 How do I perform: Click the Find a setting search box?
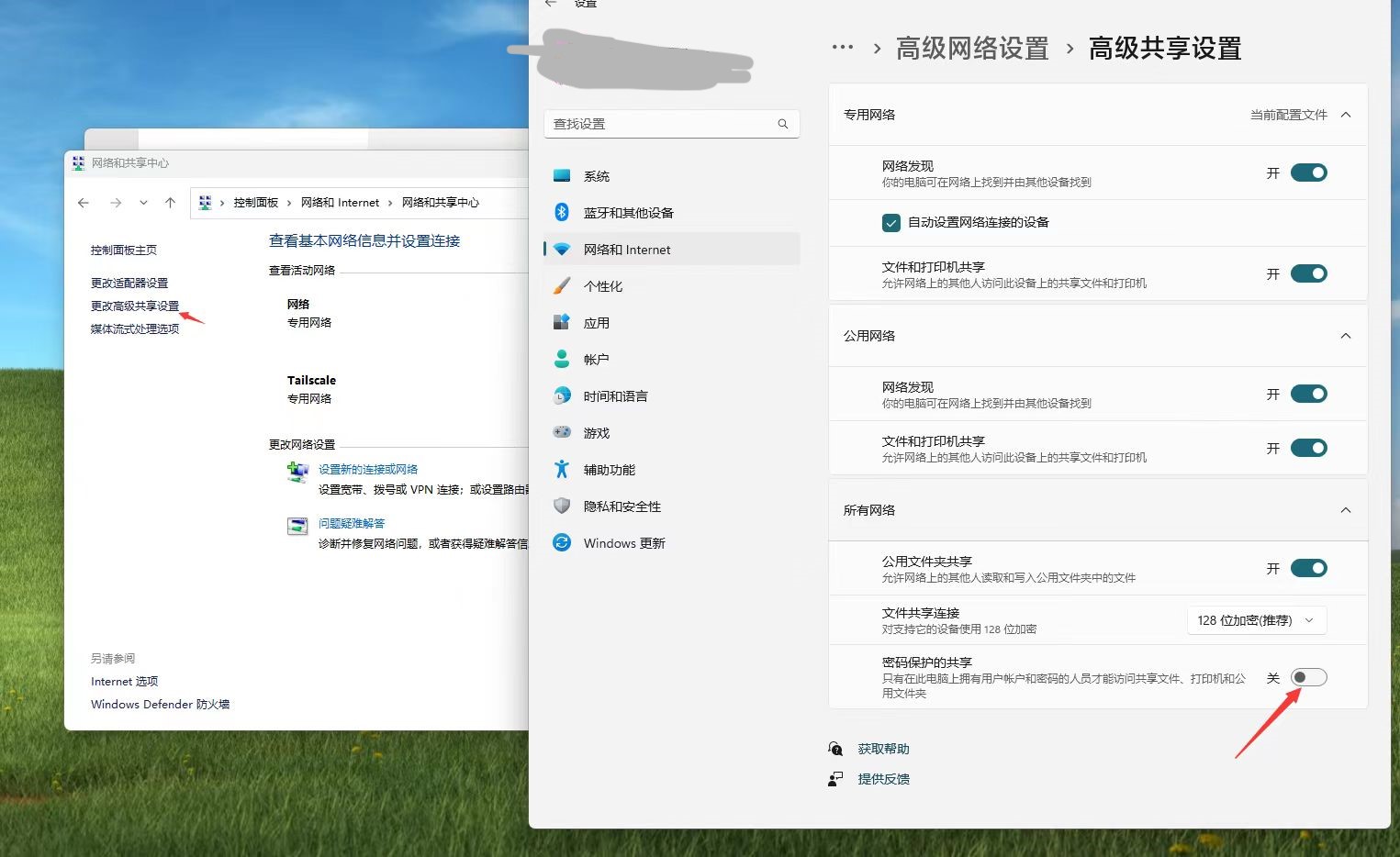tap(661, 124)
